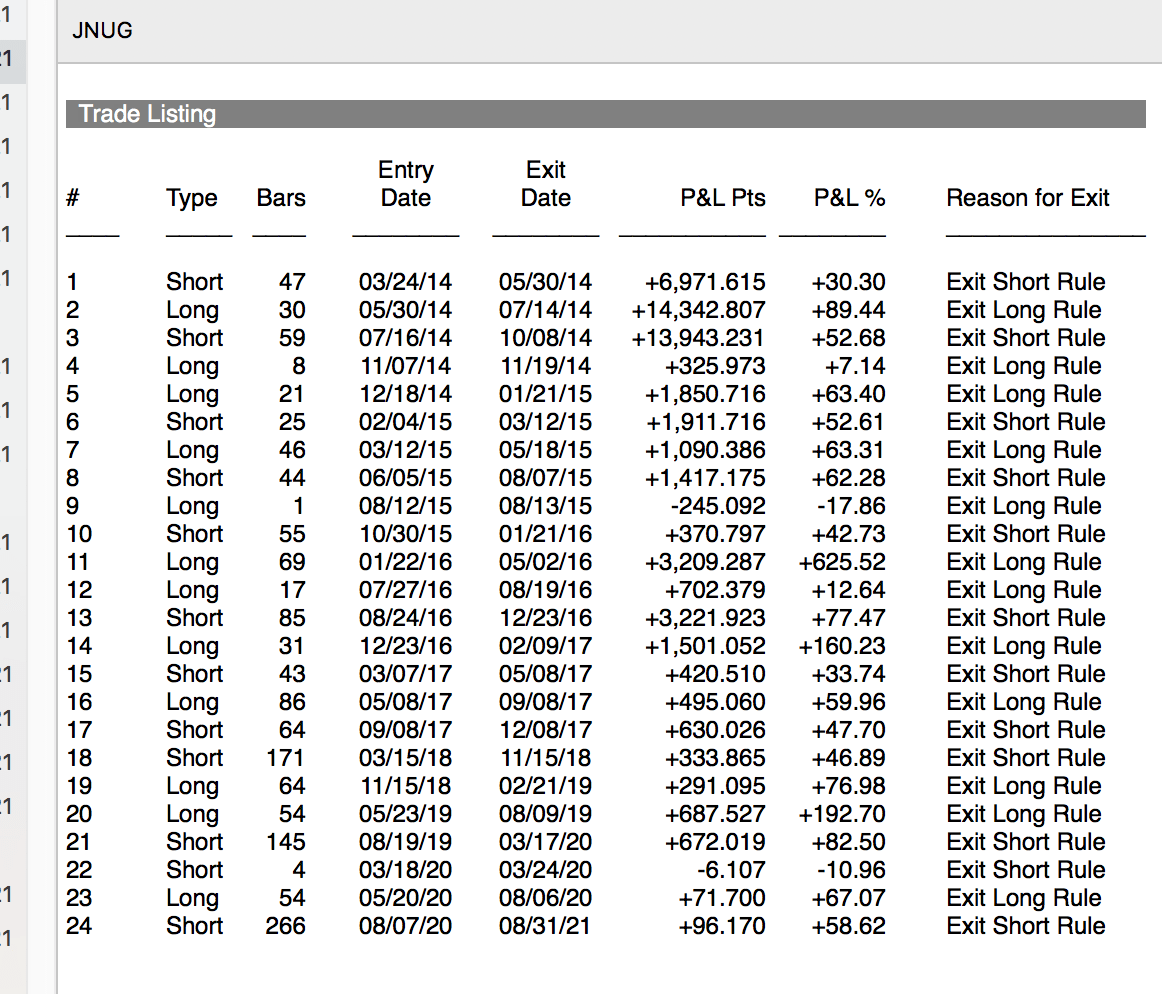The image size is (1162, 994).
Task: Select entry date 06/05/15
Action: [x=405, y=478]
